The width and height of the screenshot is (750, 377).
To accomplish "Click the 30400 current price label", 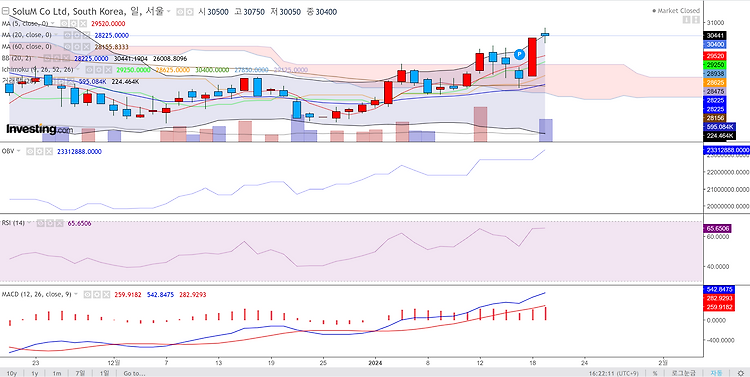I will pyautogui.click(x=715, y=44).
